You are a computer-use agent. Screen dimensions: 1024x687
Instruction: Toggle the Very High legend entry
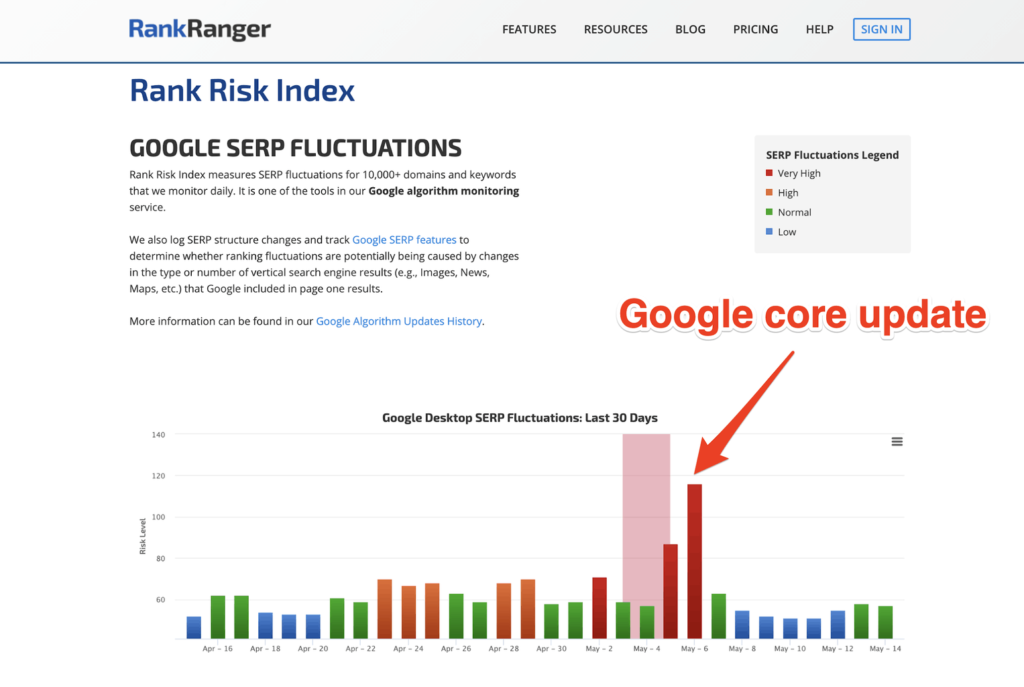(x=793, y=173)
